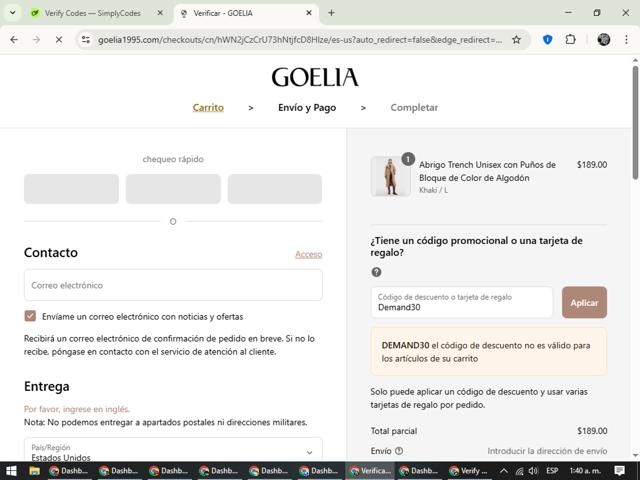640x480 pixels.
Task: Stop loading the page
Action: 59,40
